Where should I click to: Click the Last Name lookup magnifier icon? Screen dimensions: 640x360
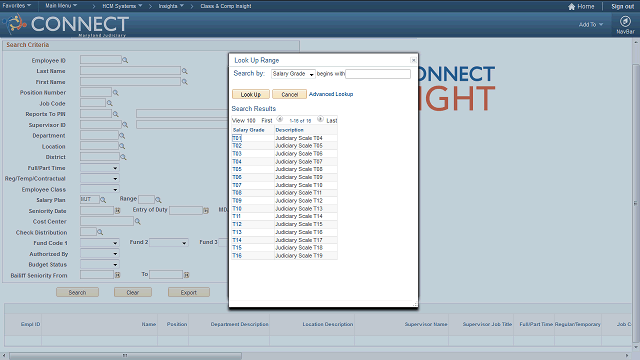click(184, 71)
